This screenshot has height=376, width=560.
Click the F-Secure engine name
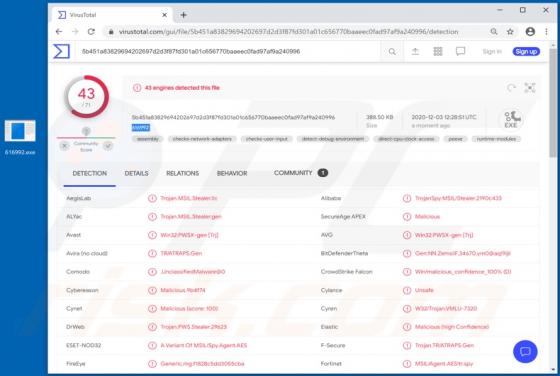[x=333, y=345]
